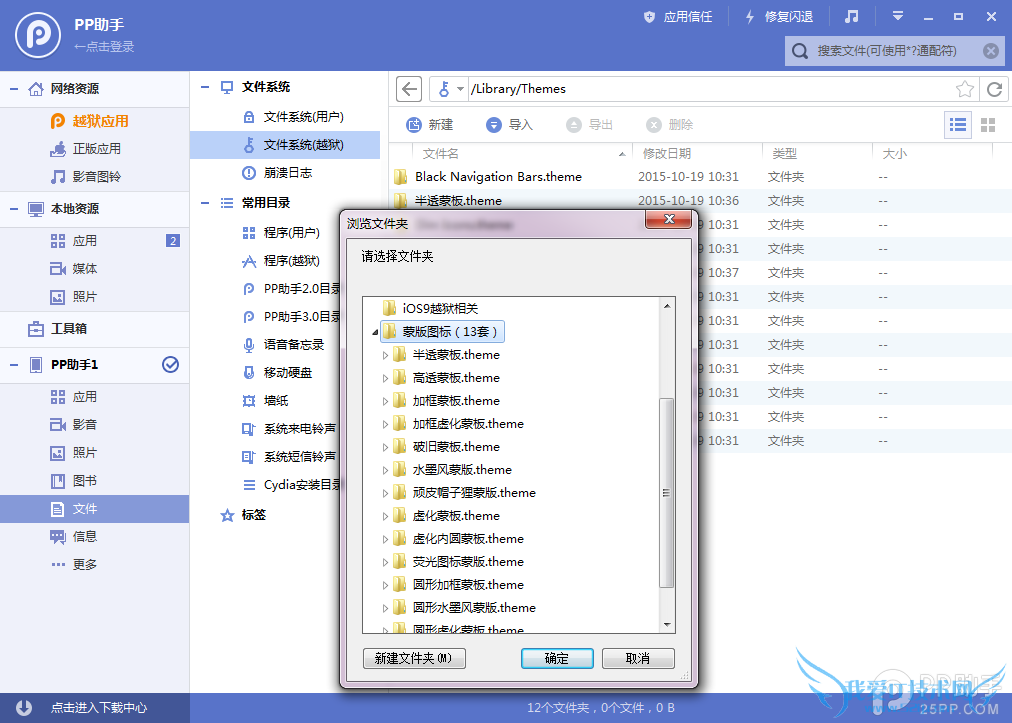Open 程序(越狱) directory
Viewport: 1012px width, 723px height.
281,261
